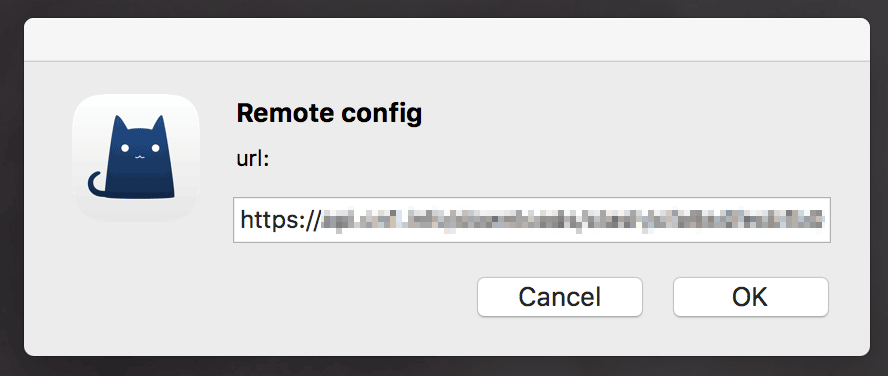This screenshot has width=888, height=376.
Task: Click the url: label
Action: pyautogui.click(x=253, y=159)
